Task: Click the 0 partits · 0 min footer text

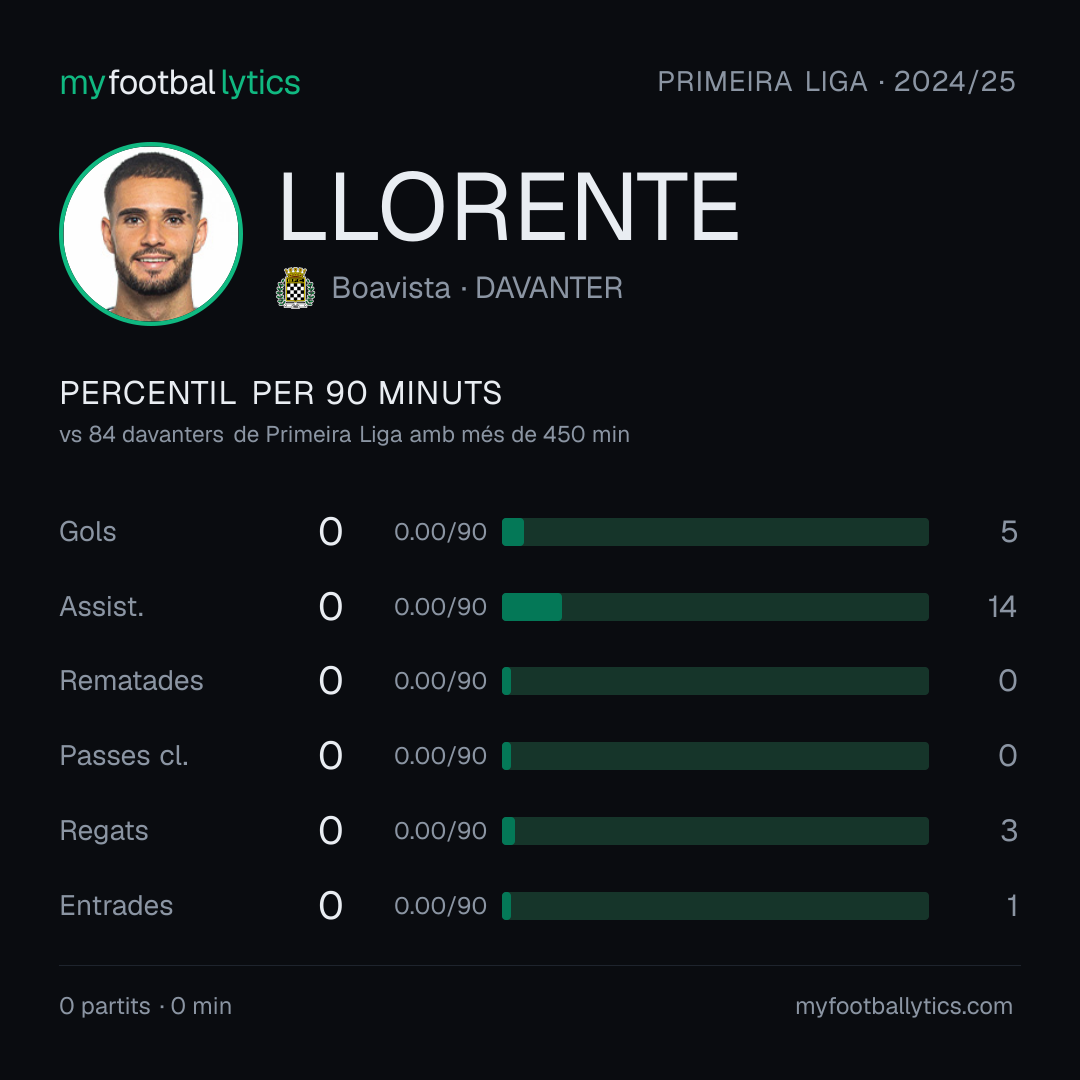Action: [145, 1006]
